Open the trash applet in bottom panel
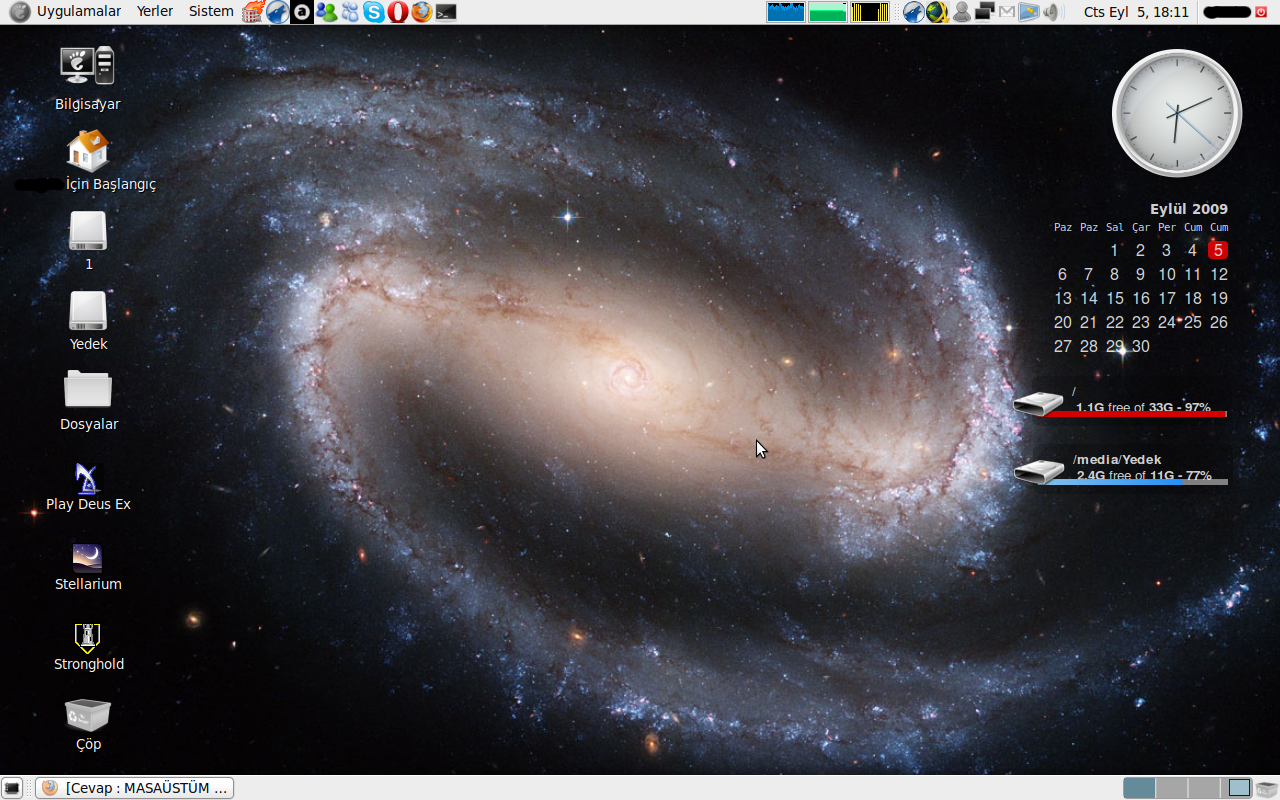Screen dimensions: 1280x800 pyautogui.click(x=1267, y=788)
